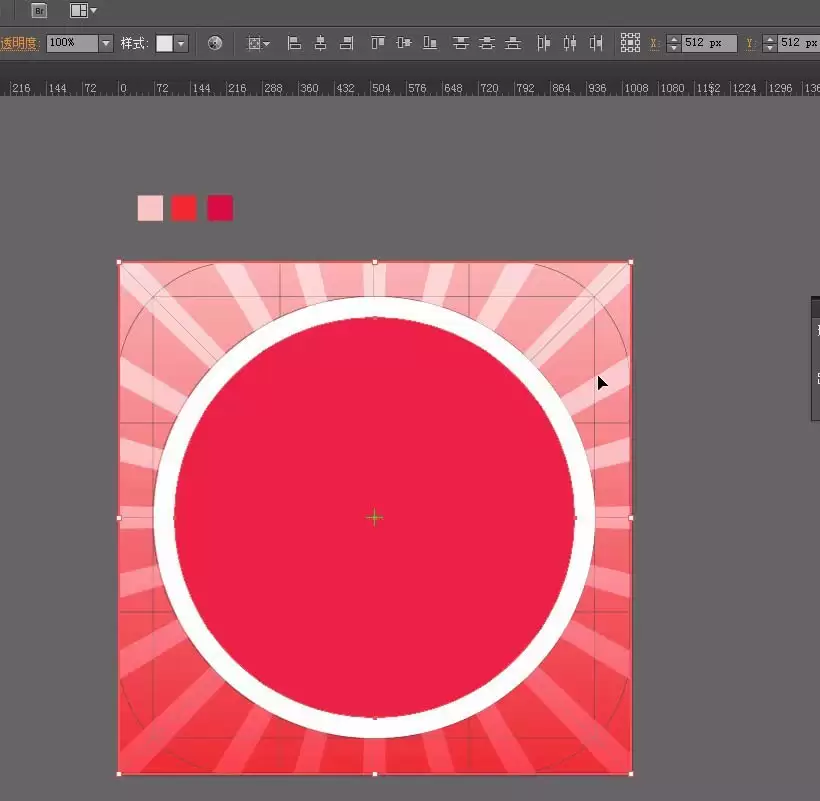Distribute objects by top edges
This screenshot has width=820, height=801.
(461, 43)
